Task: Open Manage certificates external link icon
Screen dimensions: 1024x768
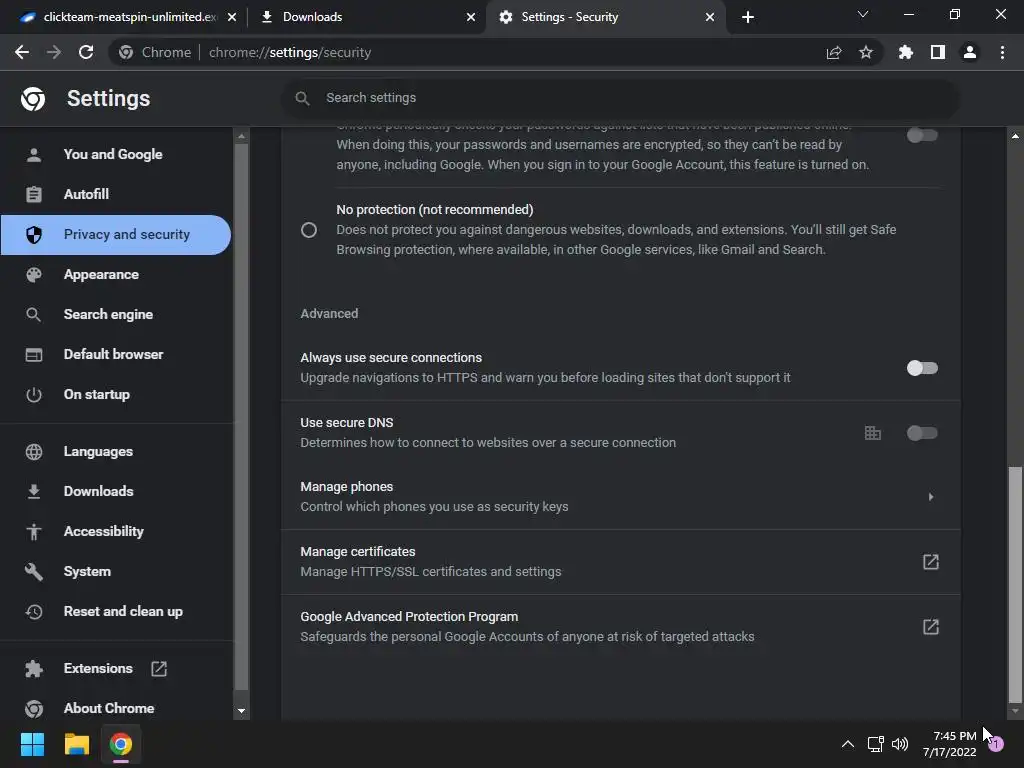Action: tap(931, 562)
